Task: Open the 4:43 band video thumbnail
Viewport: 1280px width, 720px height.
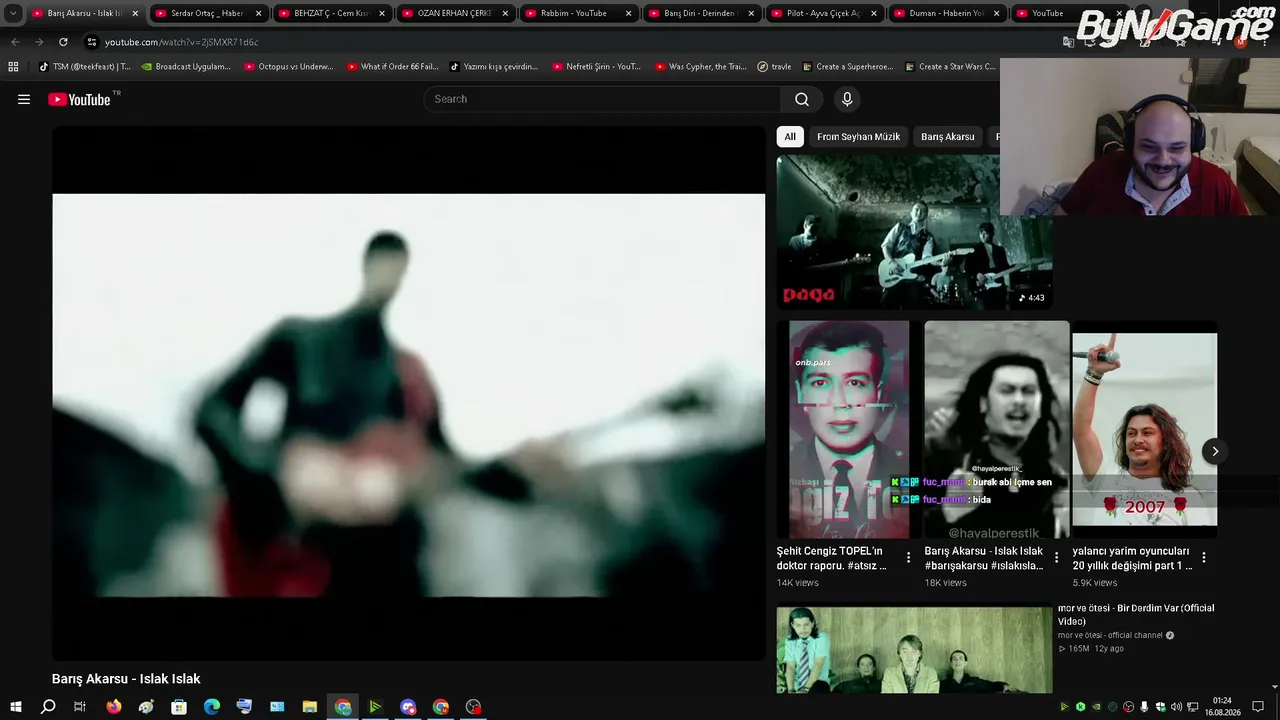Action: tap(914, 232)
